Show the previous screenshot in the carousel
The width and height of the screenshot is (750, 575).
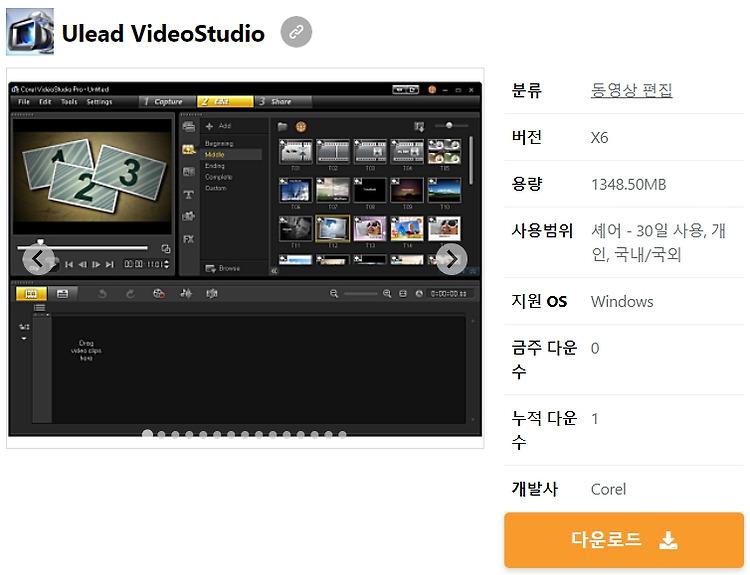click(x=38, y=259)
